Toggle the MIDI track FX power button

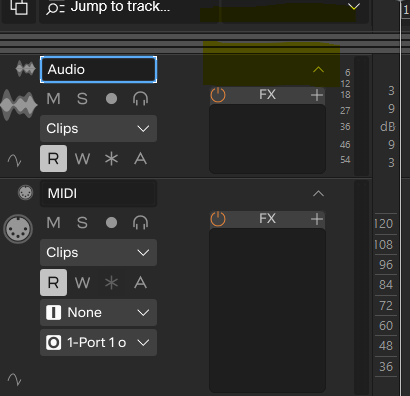click(218, 219)
